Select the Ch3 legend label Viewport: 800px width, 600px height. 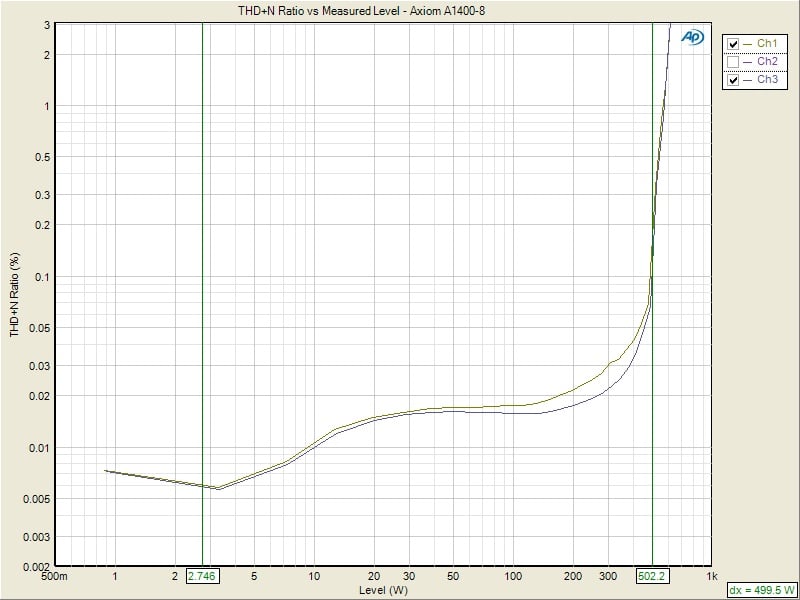tap(767, 80)
